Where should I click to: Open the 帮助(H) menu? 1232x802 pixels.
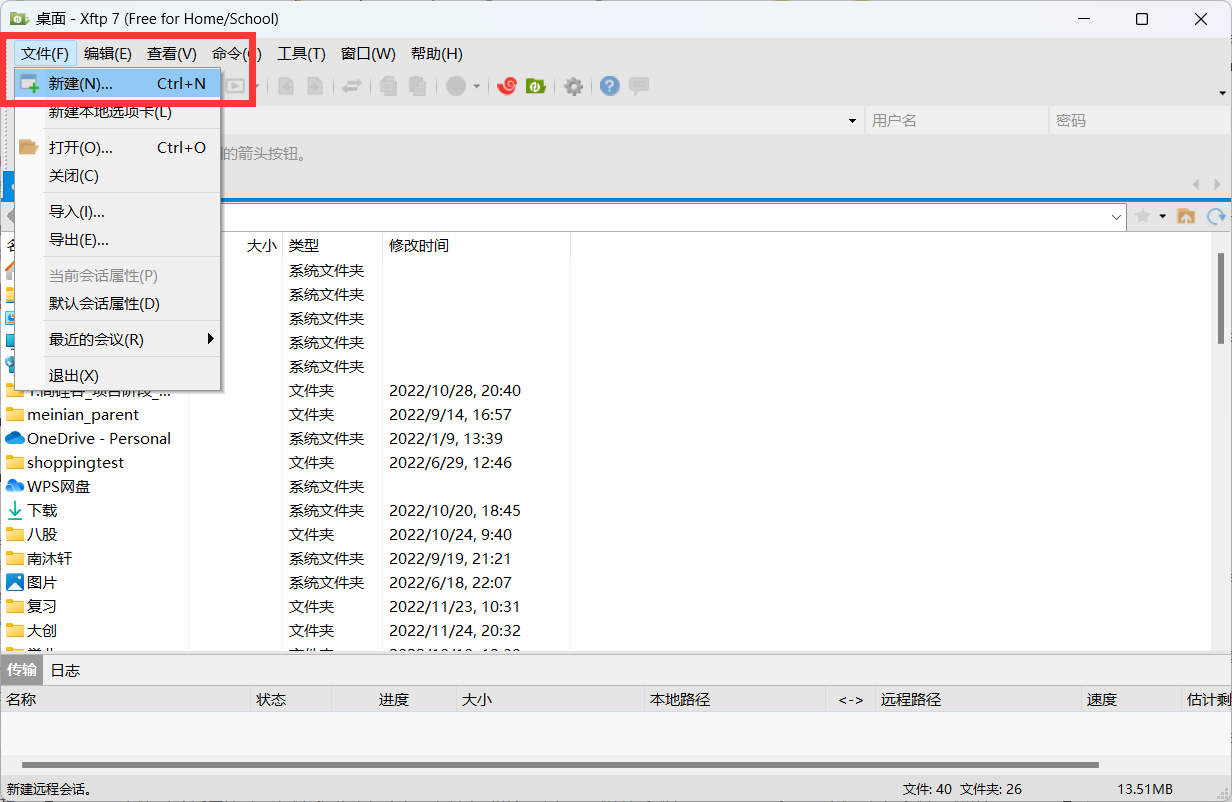coord(437,54)
